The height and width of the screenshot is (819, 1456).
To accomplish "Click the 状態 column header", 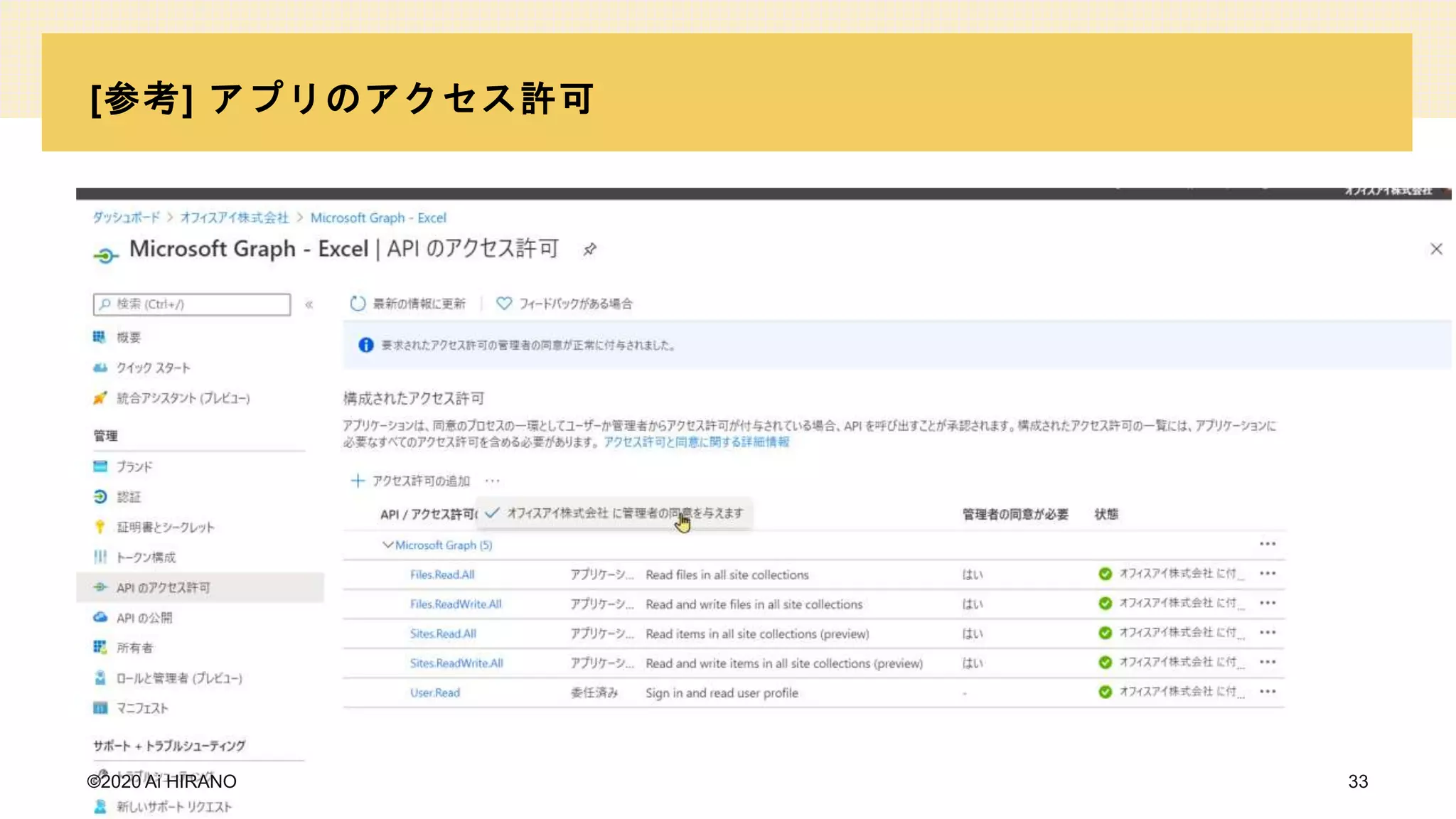I will 1106,514.
